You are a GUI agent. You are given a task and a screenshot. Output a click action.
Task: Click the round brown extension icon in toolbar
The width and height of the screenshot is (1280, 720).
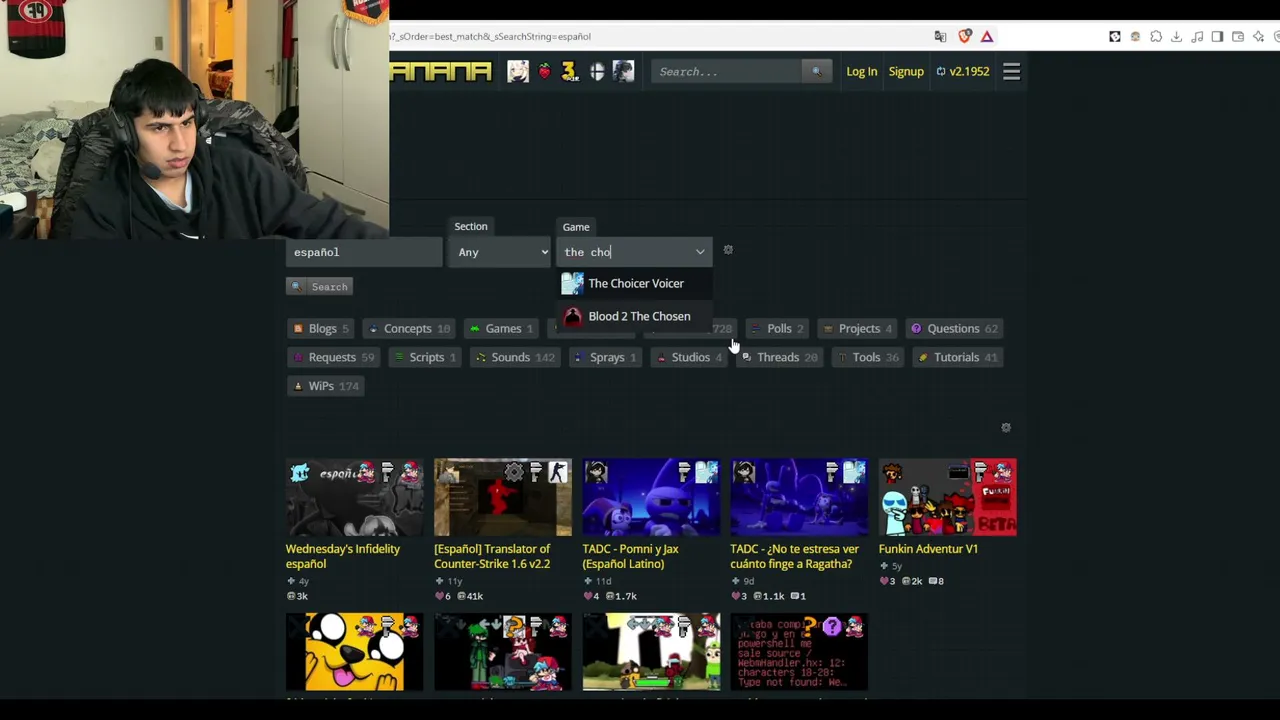pyautogui.click(x=1135, y=37)
